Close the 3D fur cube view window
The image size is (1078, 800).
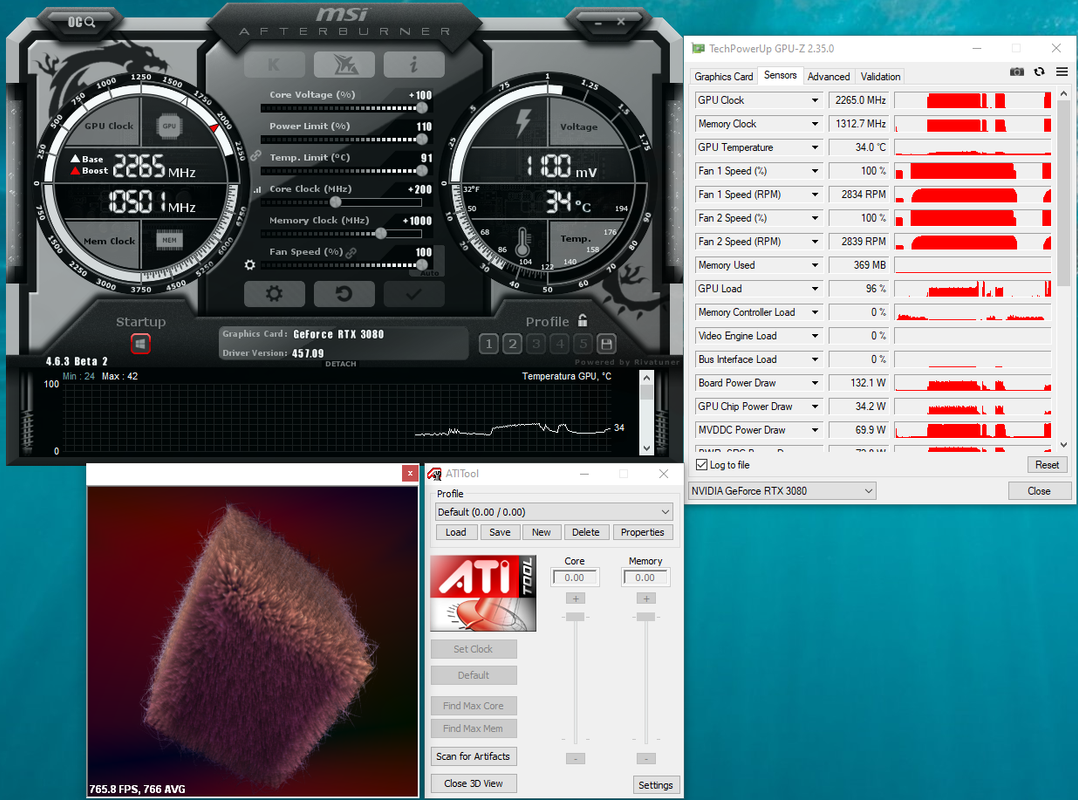pyautogui.click(x=410, y=473)
